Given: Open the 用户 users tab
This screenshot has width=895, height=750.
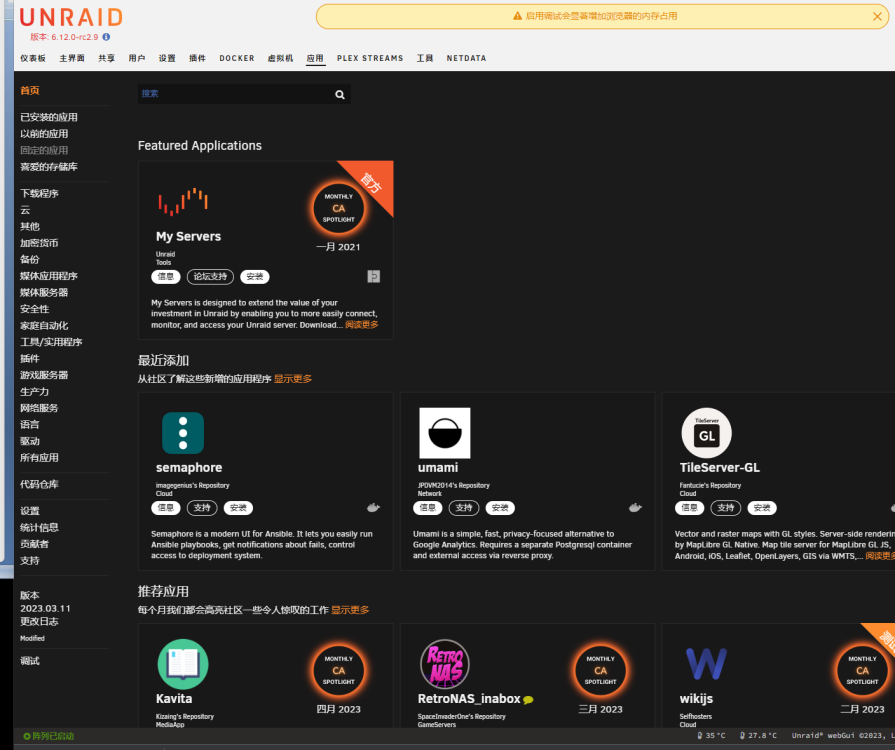Looking at the screenshot, I should pyautogui.click(x=137, y=58).
